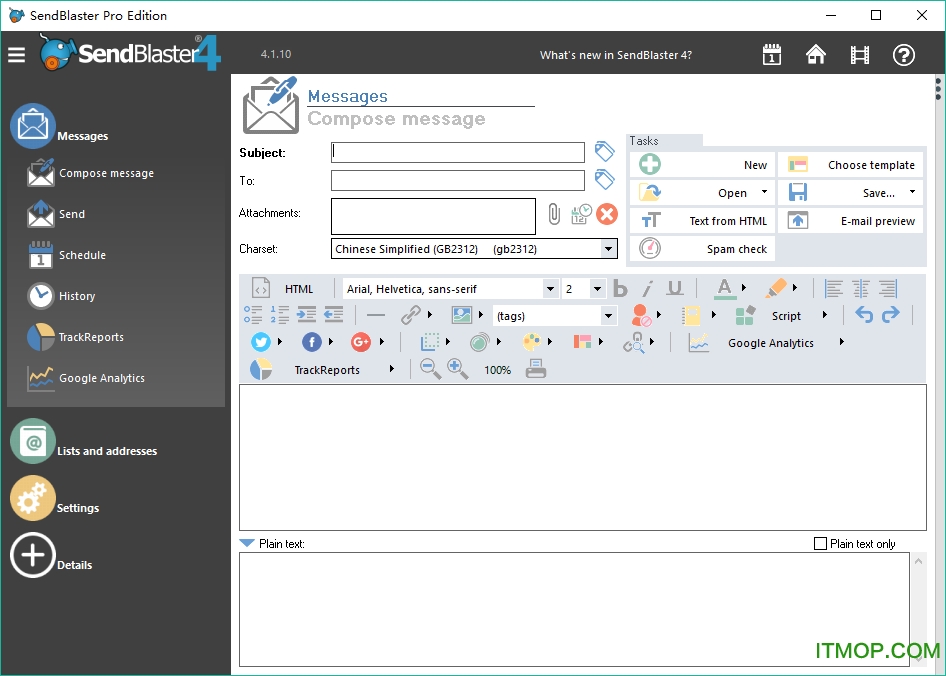Open History in sidebar

[61, 296]
